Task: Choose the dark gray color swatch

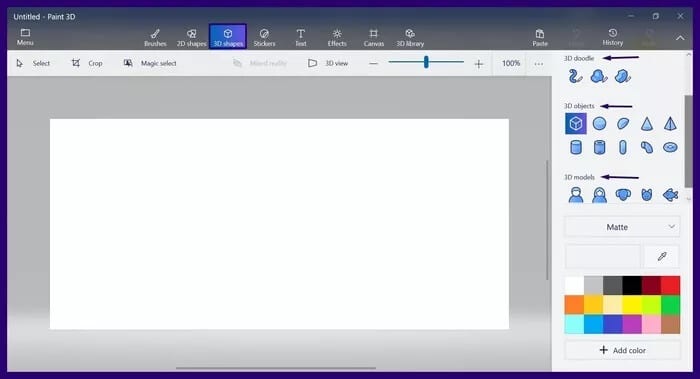Action: [x=612, y=286]
